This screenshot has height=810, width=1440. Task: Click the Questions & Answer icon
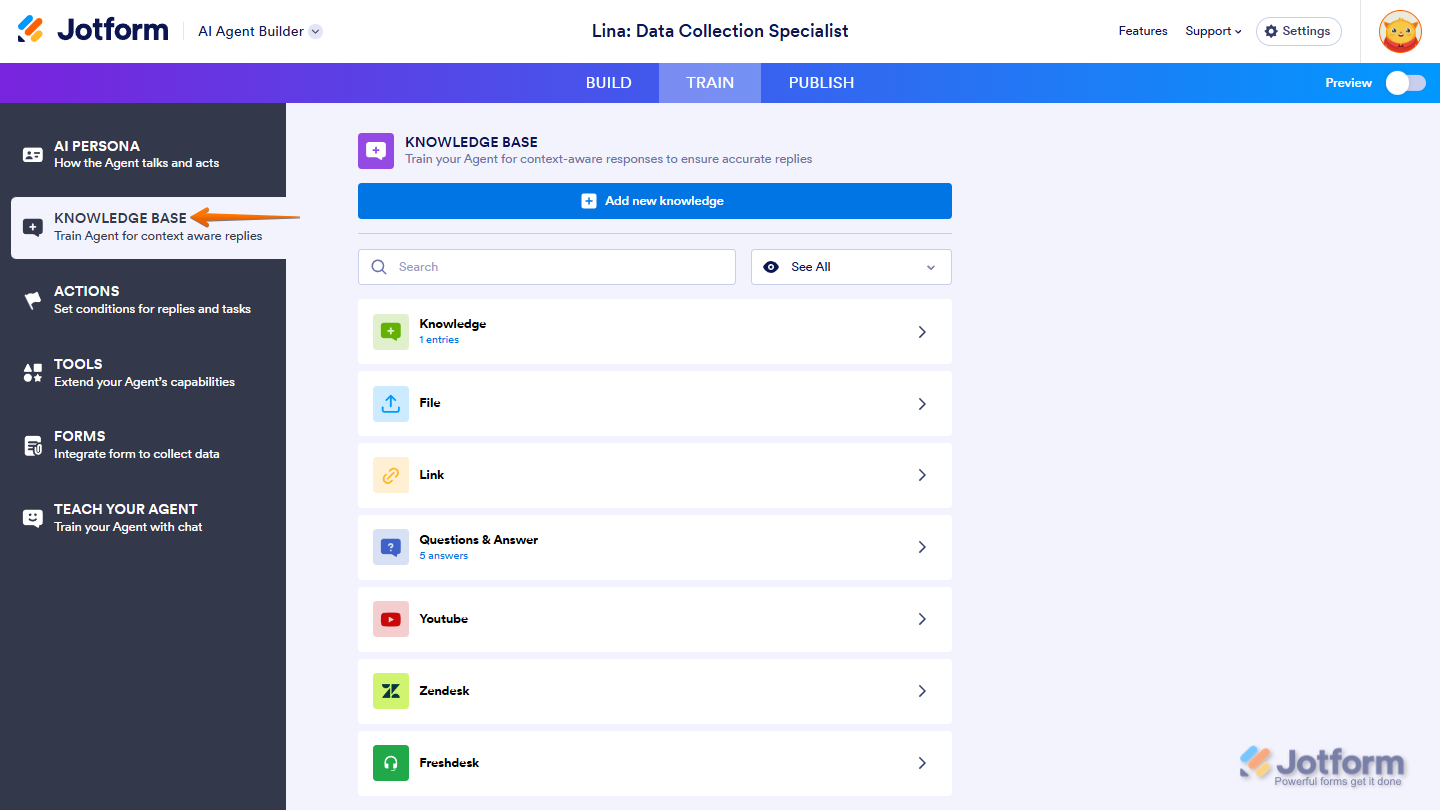coord(391,547)
